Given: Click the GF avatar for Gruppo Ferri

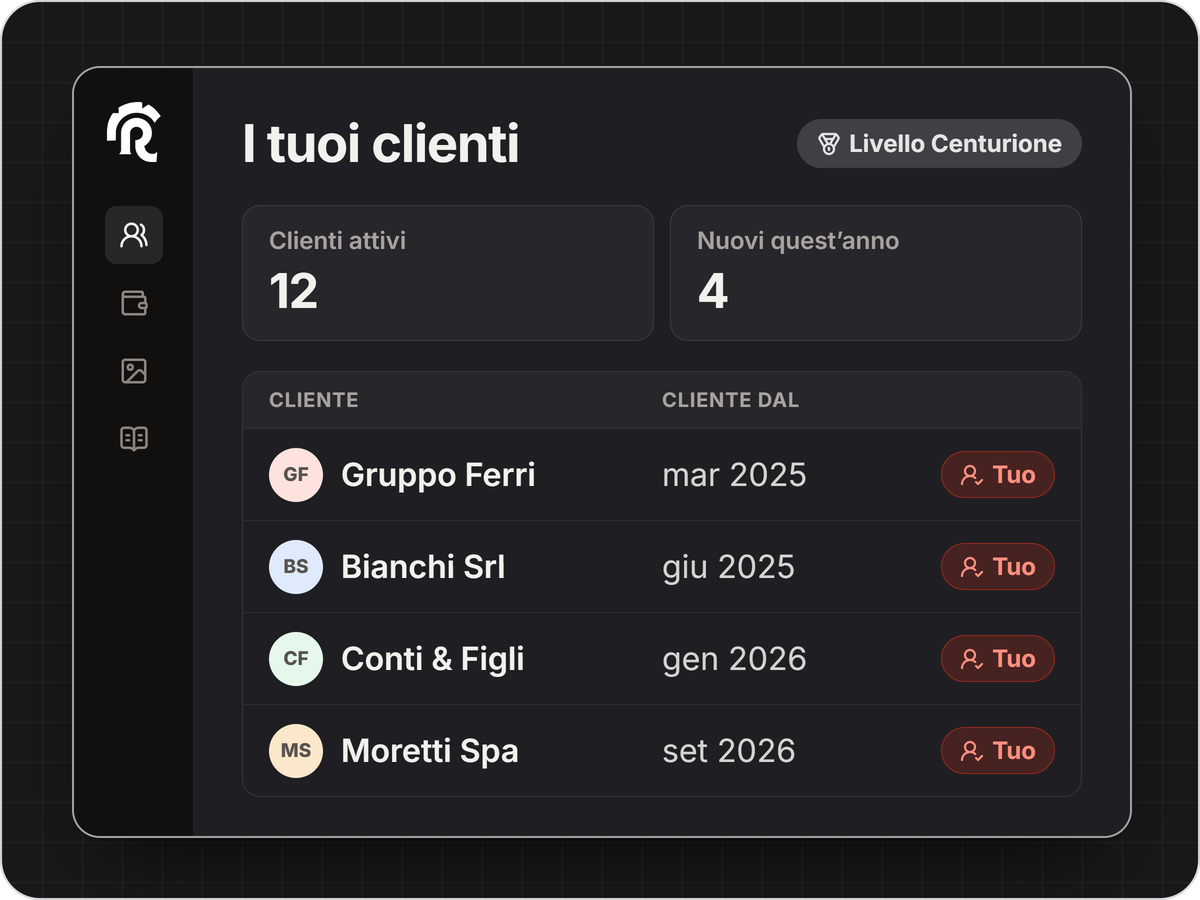Looking at the screenshot, I should [x=296, y=475].
